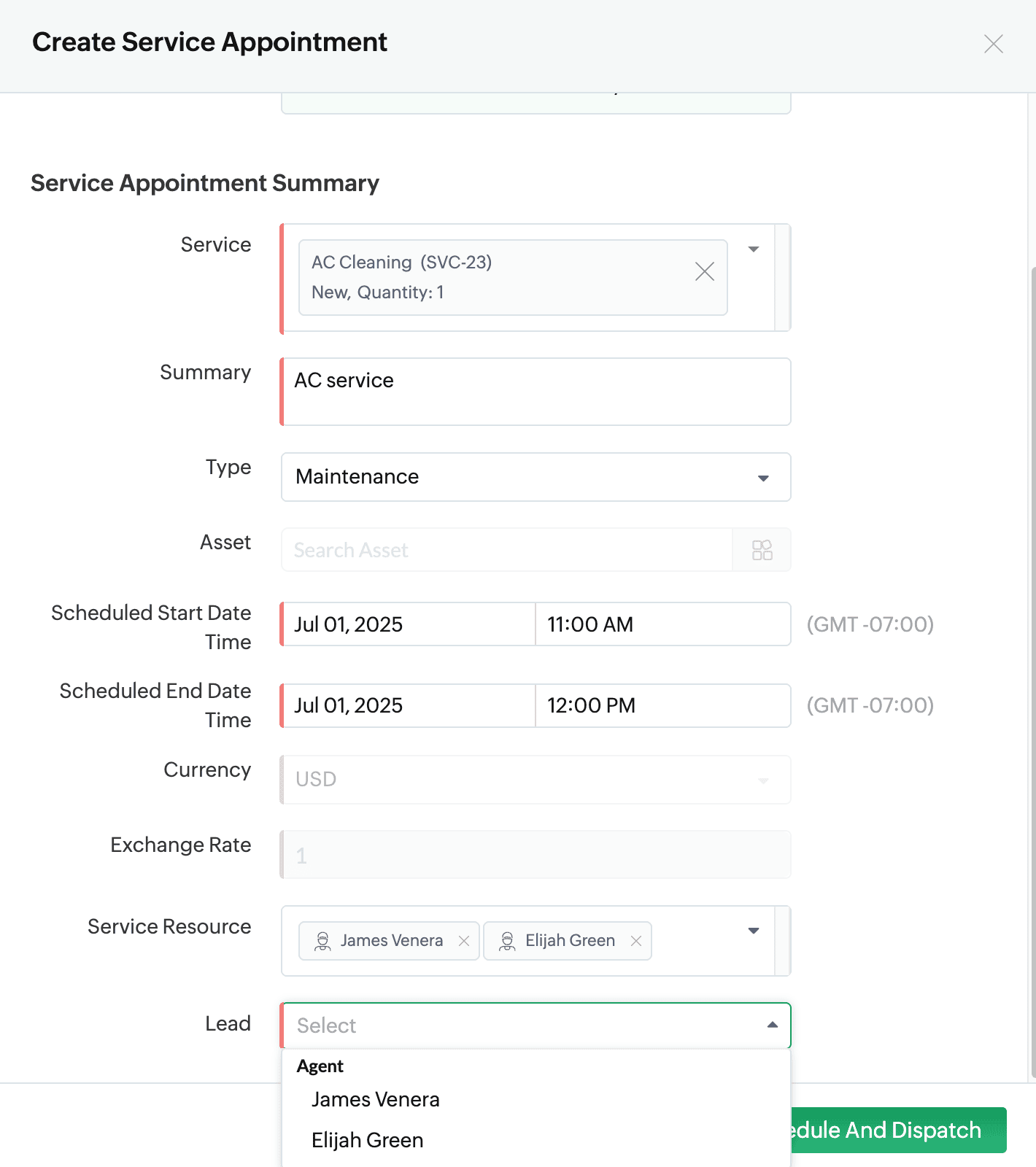This screenshot has height=1167, width=1036.
Task: Expand the Service Resource dropdown arrow
Action: [754, 931]
